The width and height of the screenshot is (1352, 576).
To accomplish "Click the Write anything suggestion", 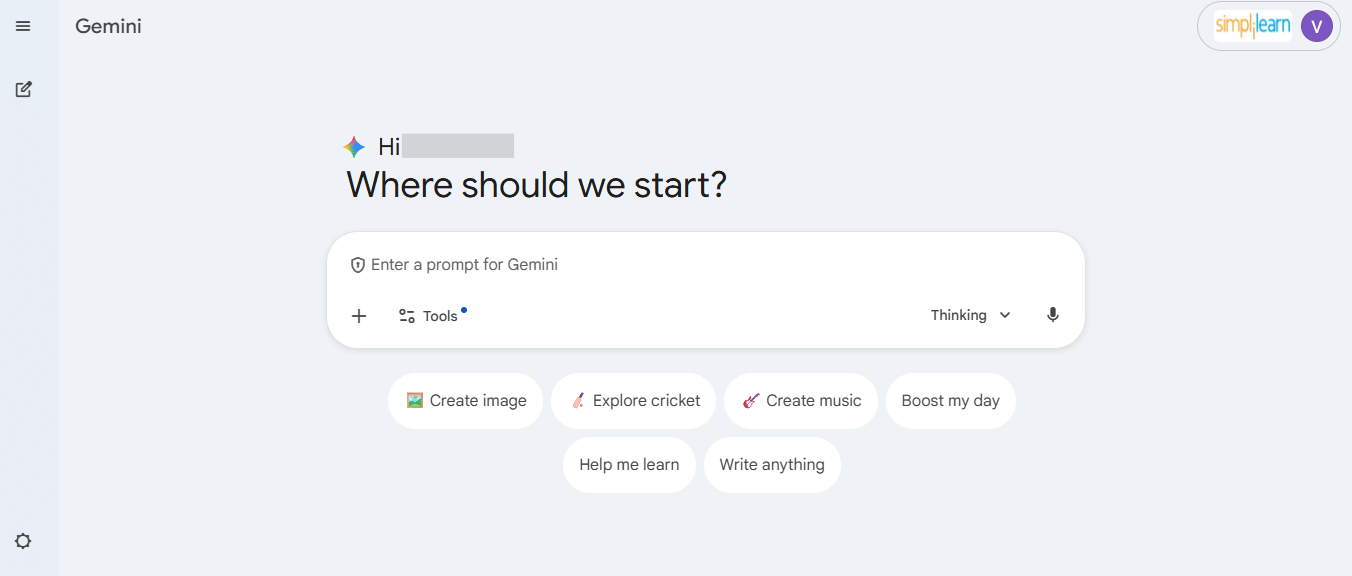I will (x=772, y=464).
